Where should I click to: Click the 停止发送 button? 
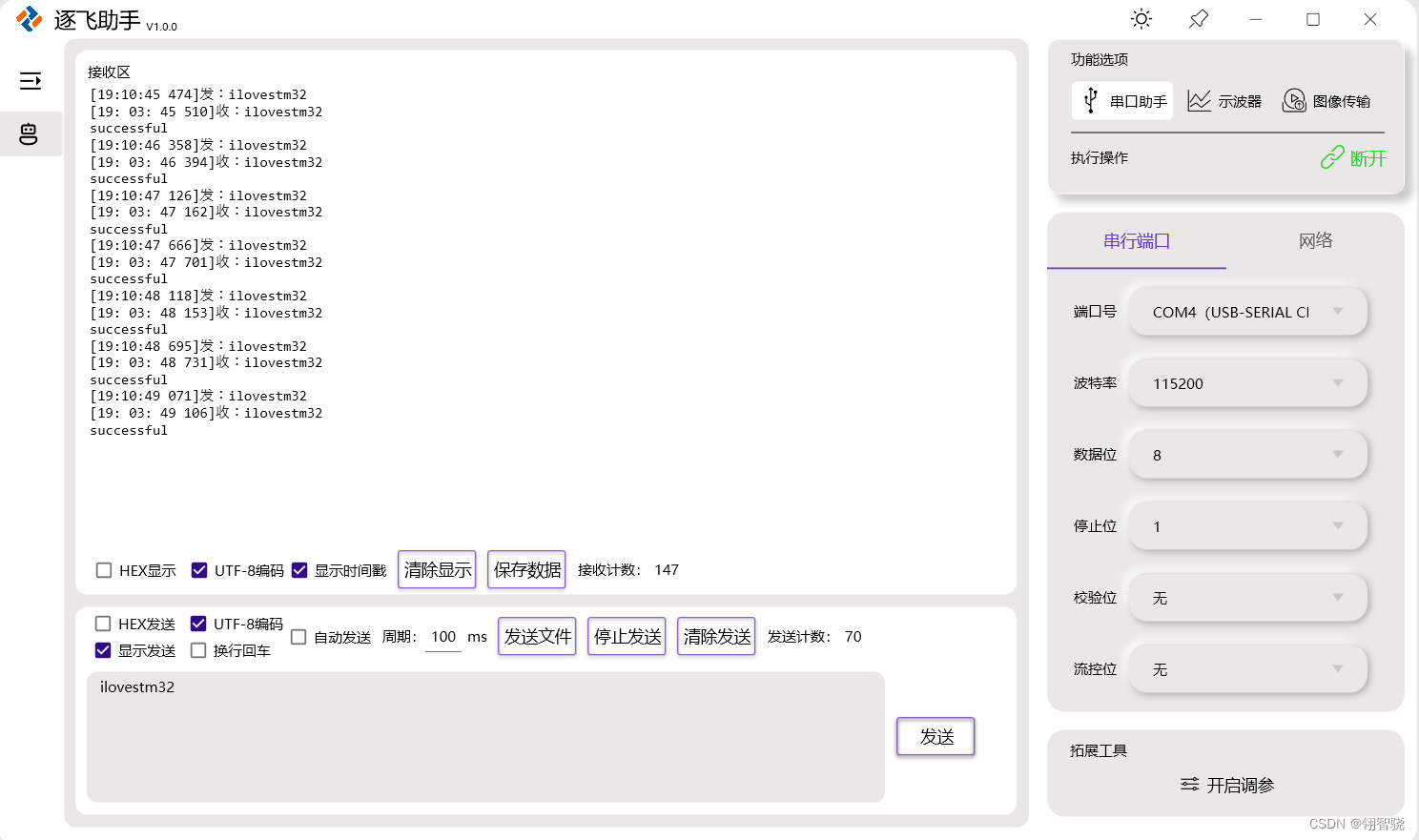[x=627, y=636]
